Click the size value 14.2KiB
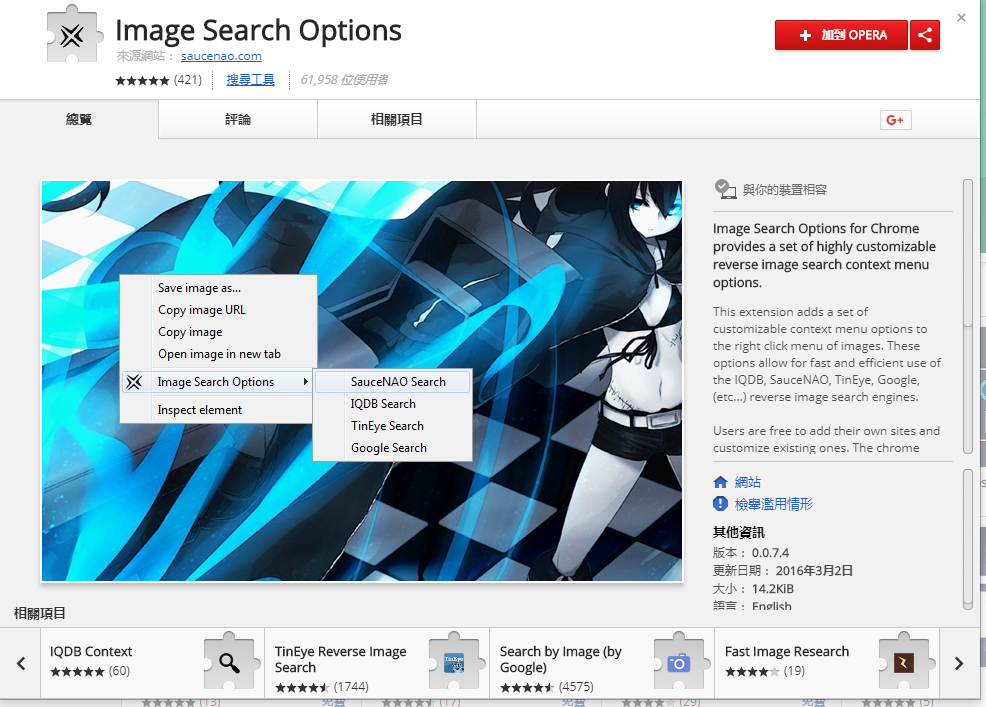986x707 pixels. [773, 589]
